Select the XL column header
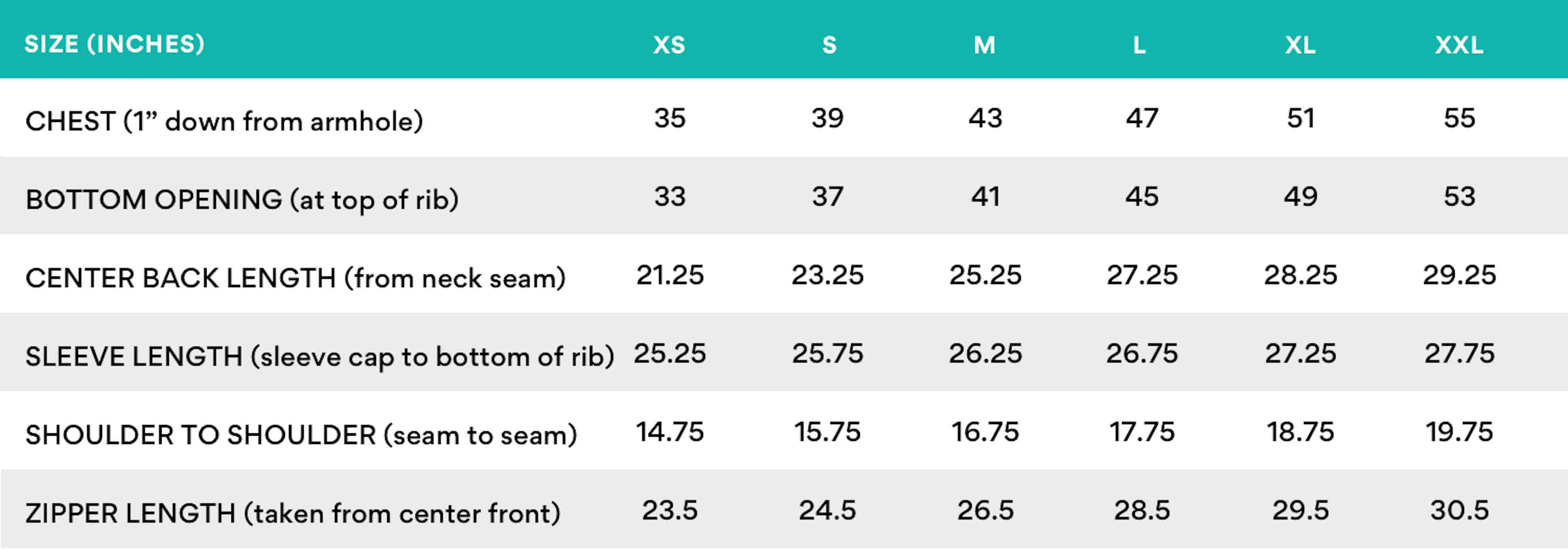The height and width of the screenshot is (549, 1568). [1300, 45]
